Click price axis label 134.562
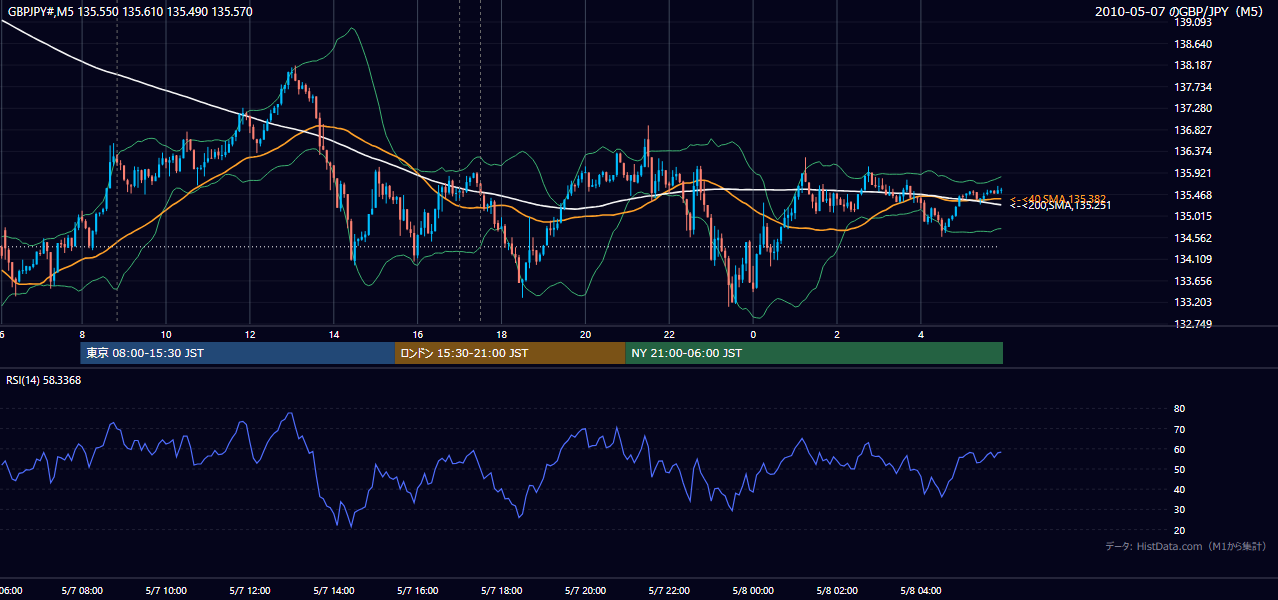Screen dimensions: 1278x600 1194,238
